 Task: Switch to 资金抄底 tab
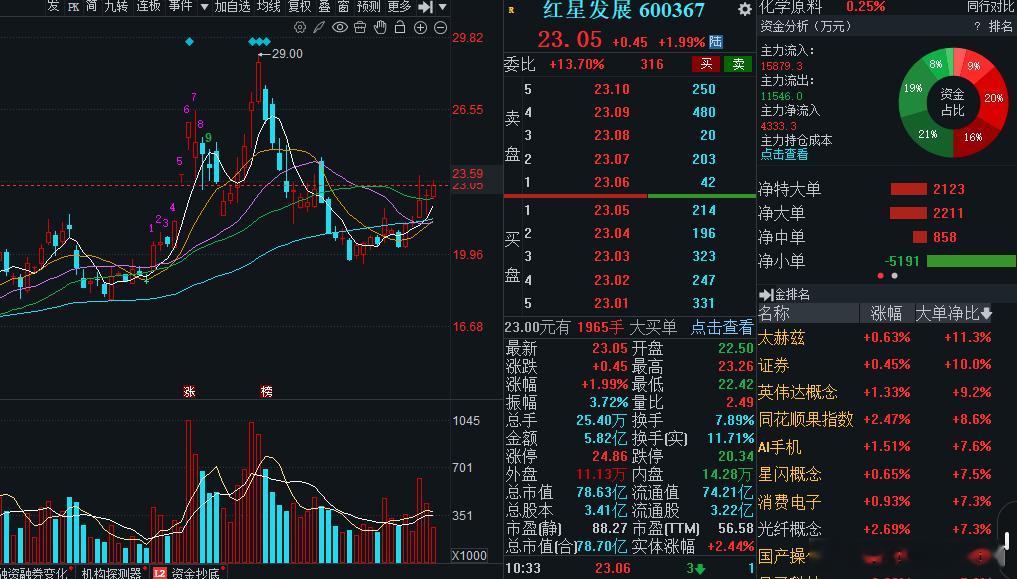(x=195, y=573)
